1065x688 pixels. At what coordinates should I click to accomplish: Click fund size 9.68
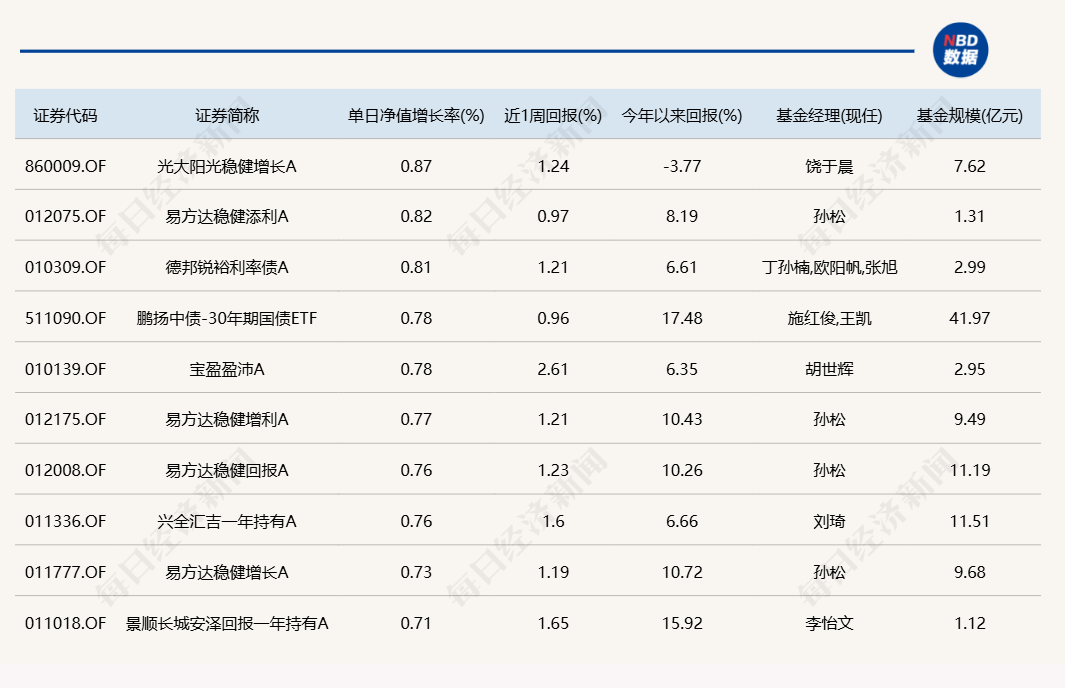pyautogui.click(x=969, y=573)
